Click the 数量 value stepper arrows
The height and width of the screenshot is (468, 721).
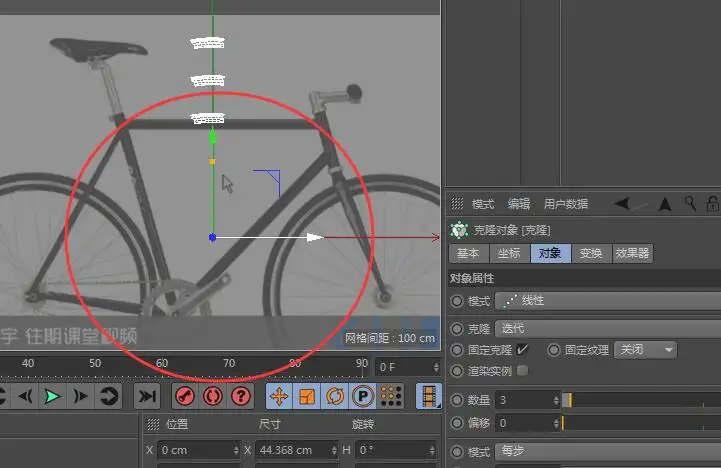tap(556, 400)
